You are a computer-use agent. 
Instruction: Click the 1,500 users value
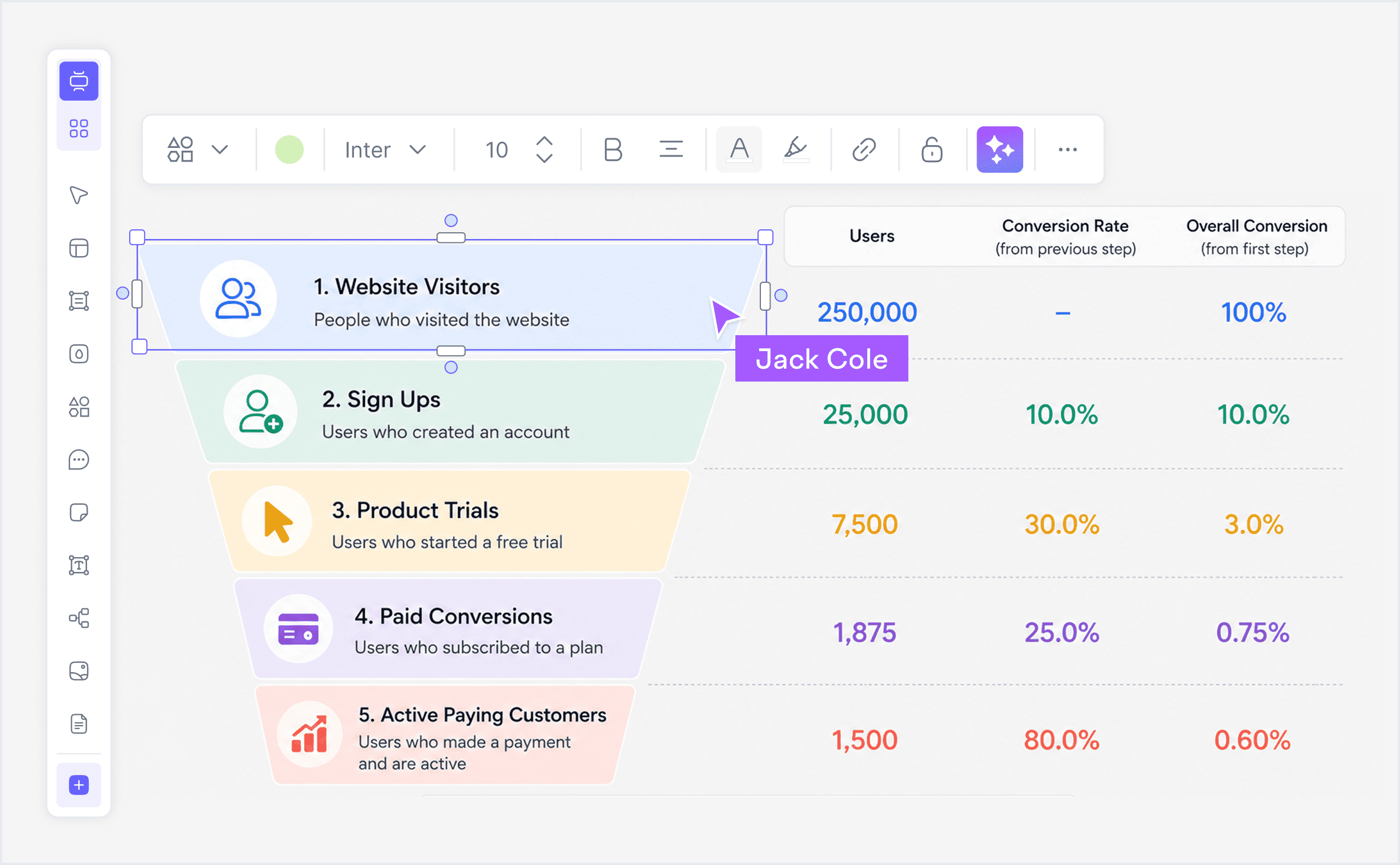click(864, 740)
